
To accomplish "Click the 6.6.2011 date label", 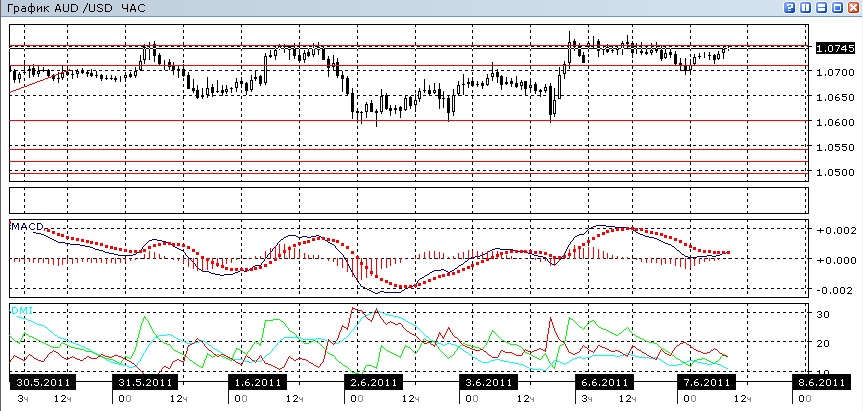I will click(x=604, y=382).
